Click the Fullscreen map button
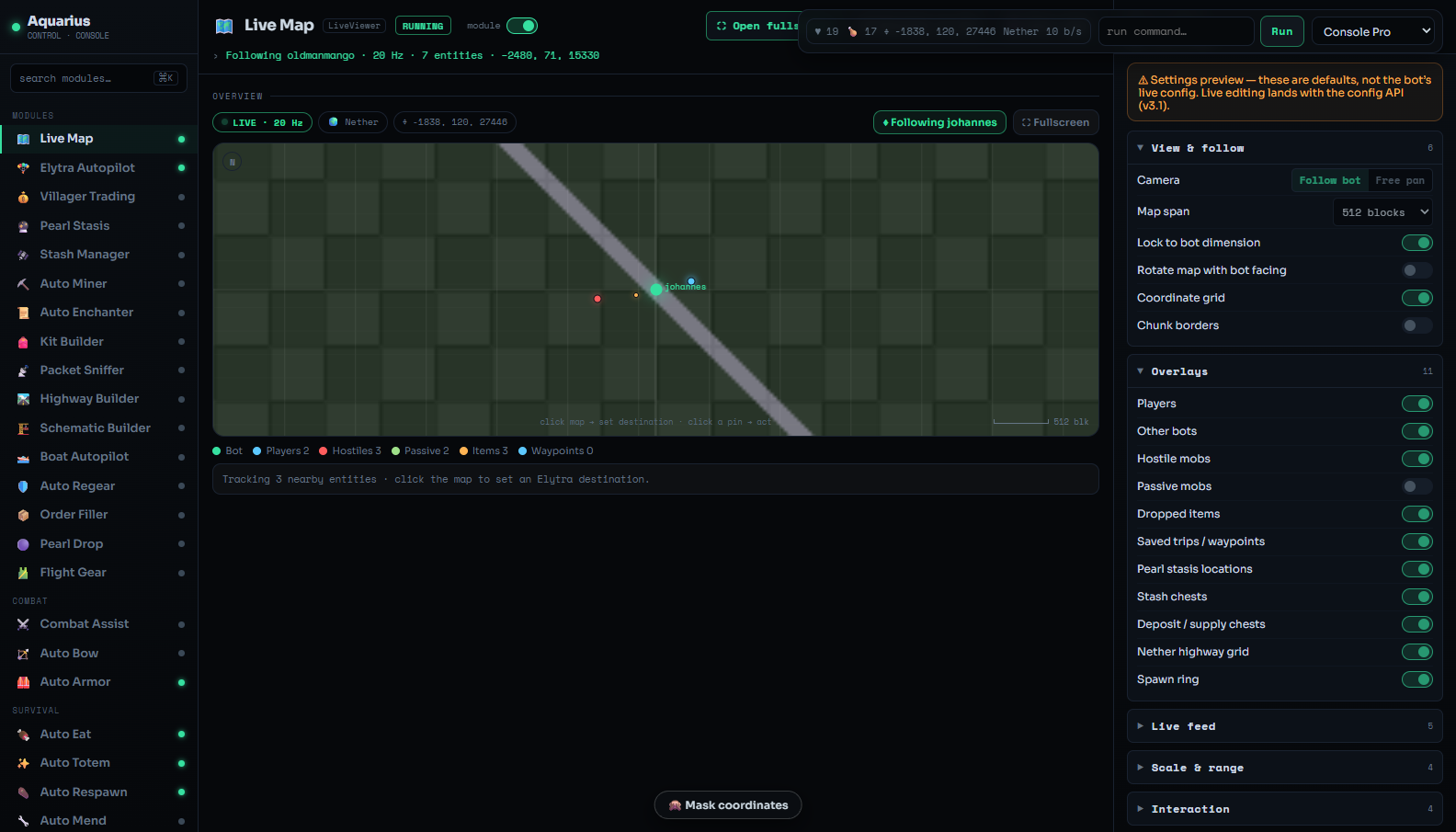Image resolution: width=1456 pixels, height=832 pixels. (1055, 122)
